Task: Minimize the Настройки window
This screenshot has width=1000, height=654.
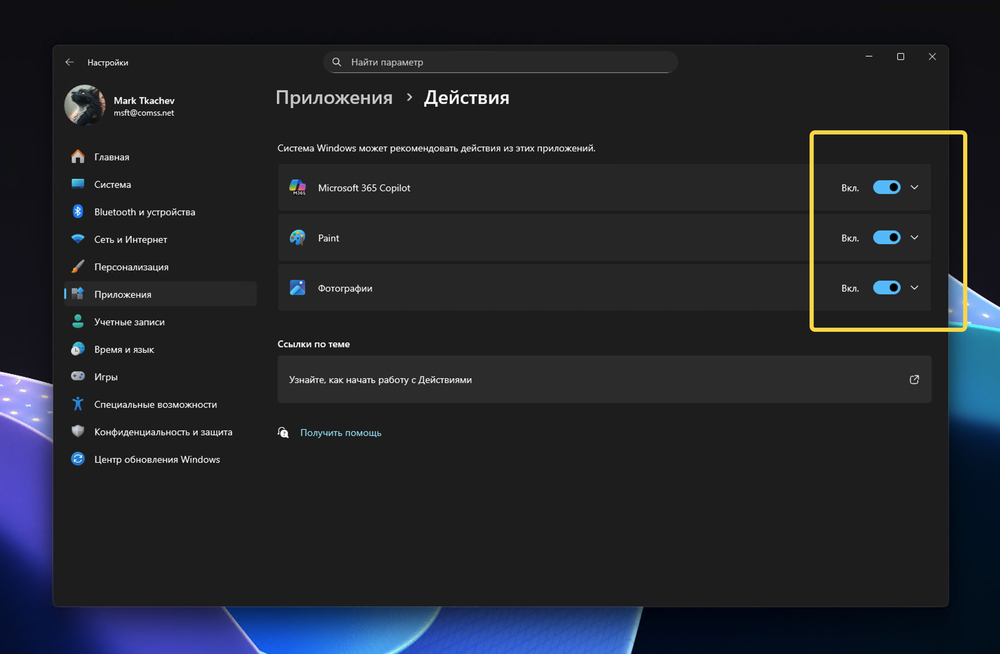Action: (869, 56)
